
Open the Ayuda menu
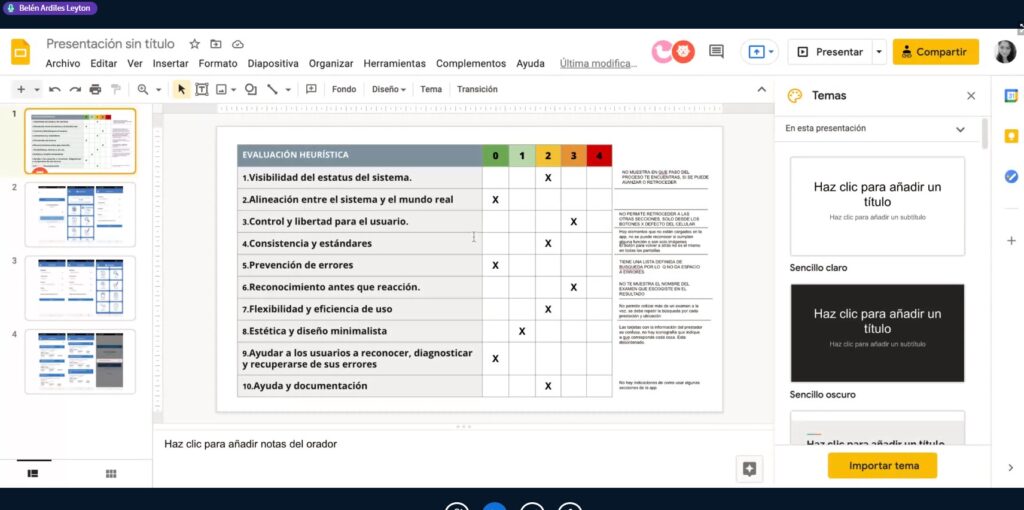(x=530, y=63)
